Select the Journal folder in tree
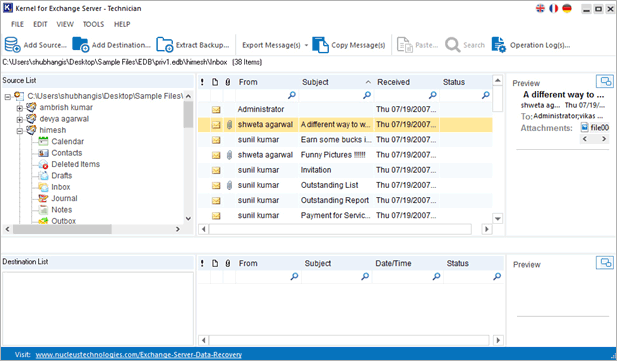This screenshot has height=361, width=617. pos(64,198)
